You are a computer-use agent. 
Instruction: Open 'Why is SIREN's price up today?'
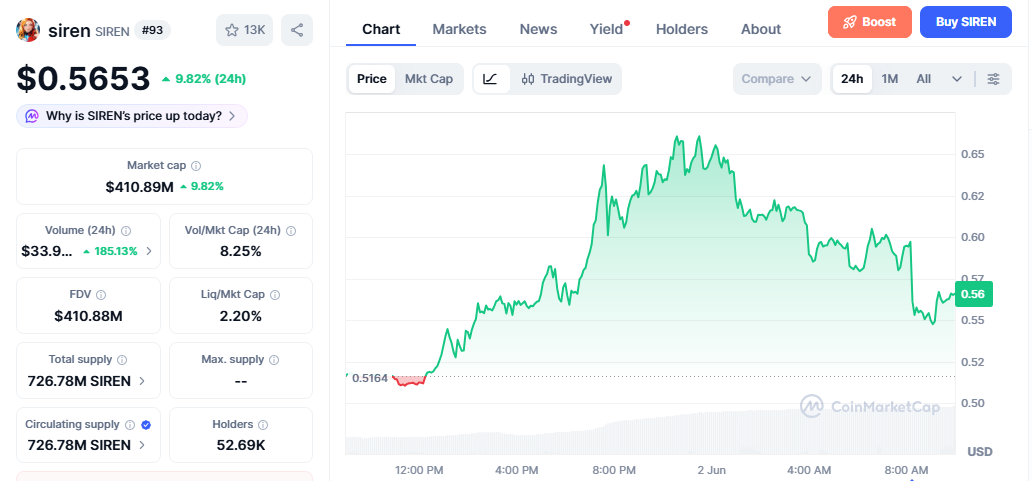(132, 116)
